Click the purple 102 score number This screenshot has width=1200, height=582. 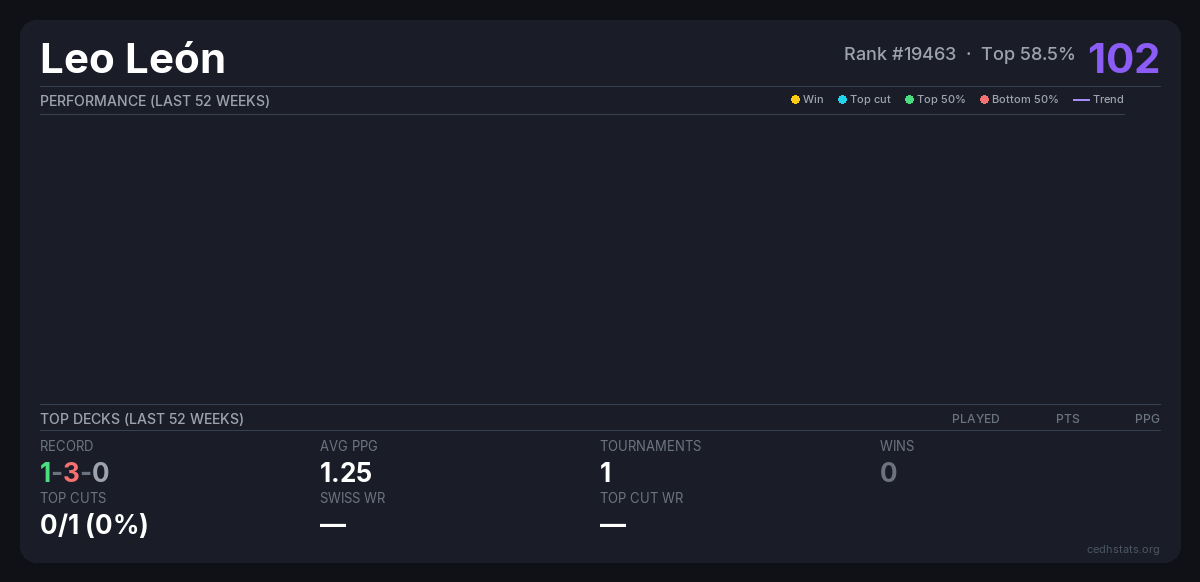pyautogui.click(x=1123, y=59)
